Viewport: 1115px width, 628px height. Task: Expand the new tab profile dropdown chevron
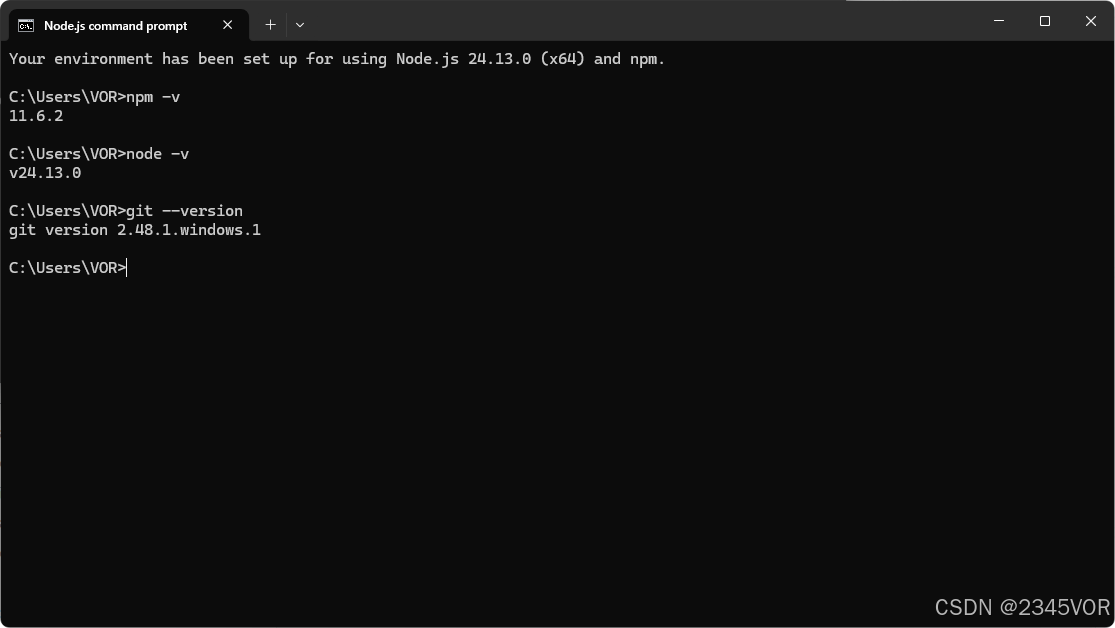pyautogui.click(x=300, y=25)
